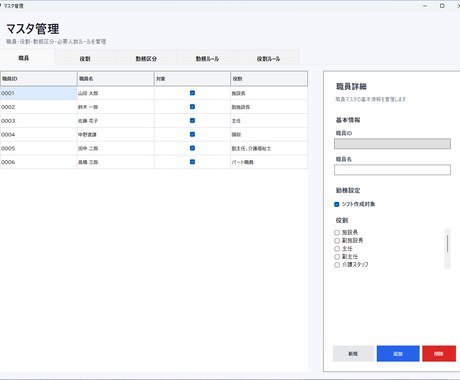Check the 主任 role checkbox
This screenshot has height=380, width=460.
337,249
